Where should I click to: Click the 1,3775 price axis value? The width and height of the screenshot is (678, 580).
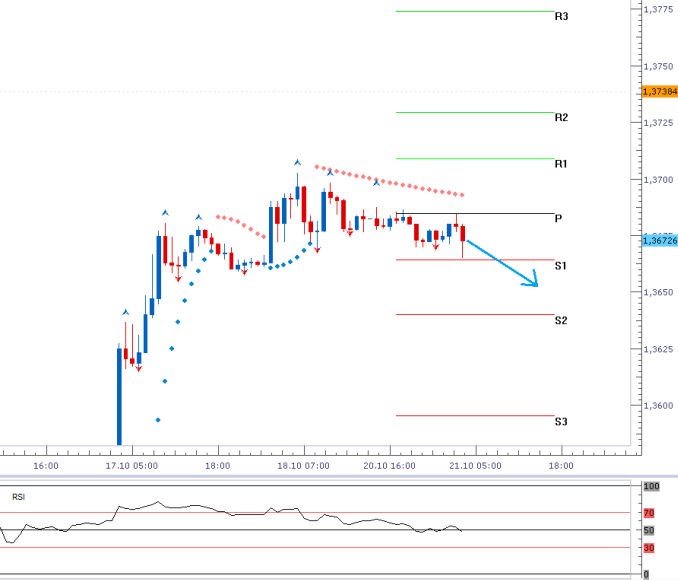pyautogui.click(x=658, y=9)
